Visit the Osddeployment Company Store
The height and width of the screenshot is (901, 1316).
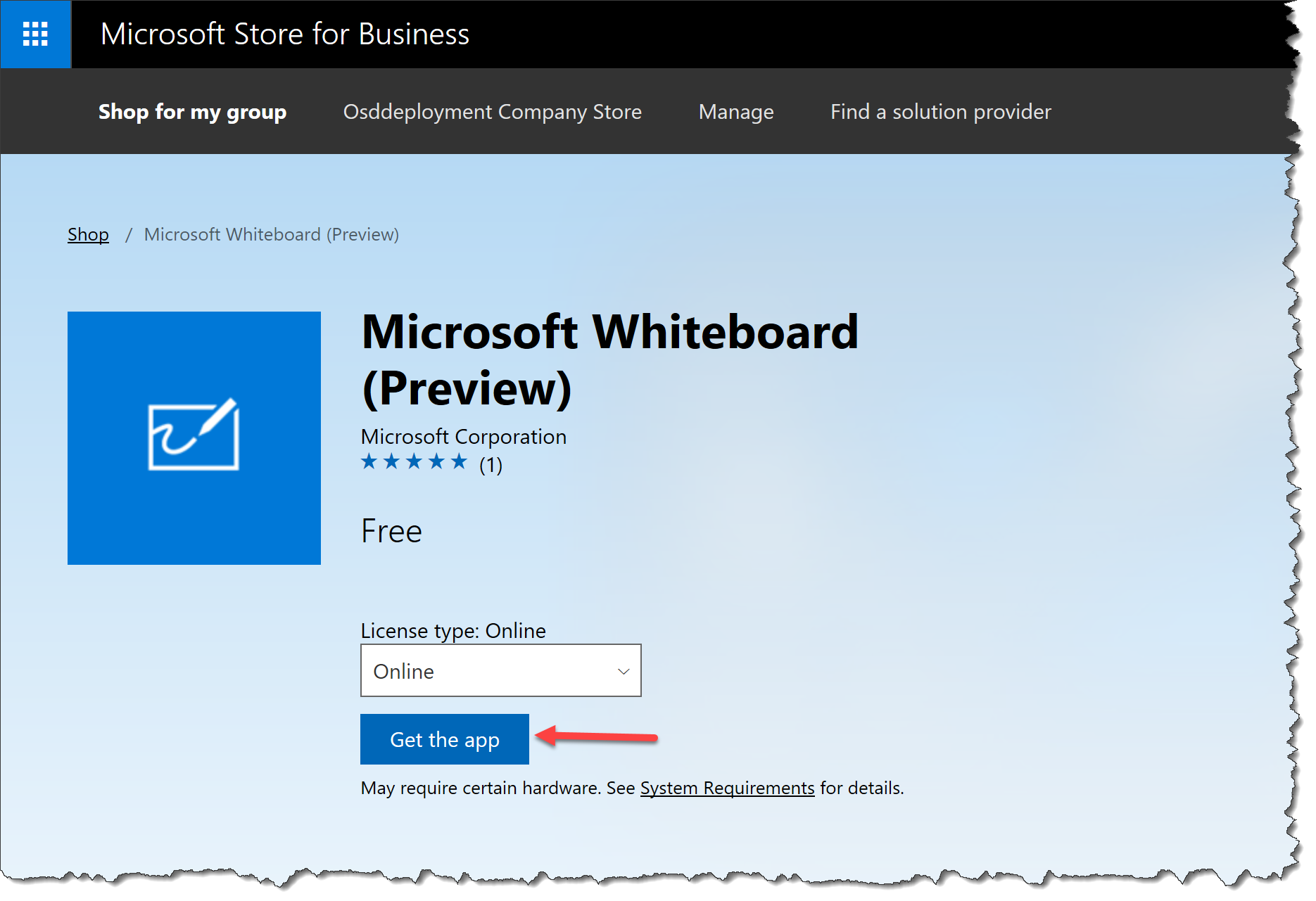click(492, 111)
